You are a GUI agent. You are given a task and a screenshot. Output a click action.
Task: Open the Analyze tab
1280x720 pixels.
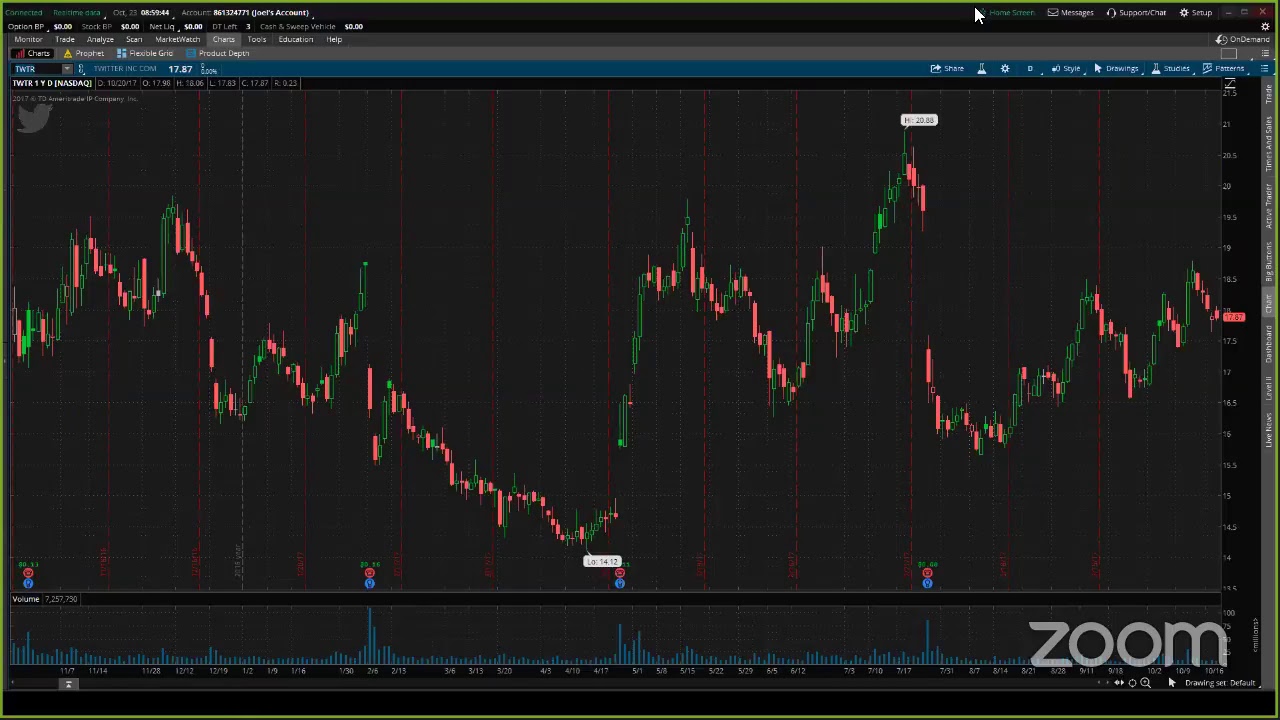click(100, 40)
